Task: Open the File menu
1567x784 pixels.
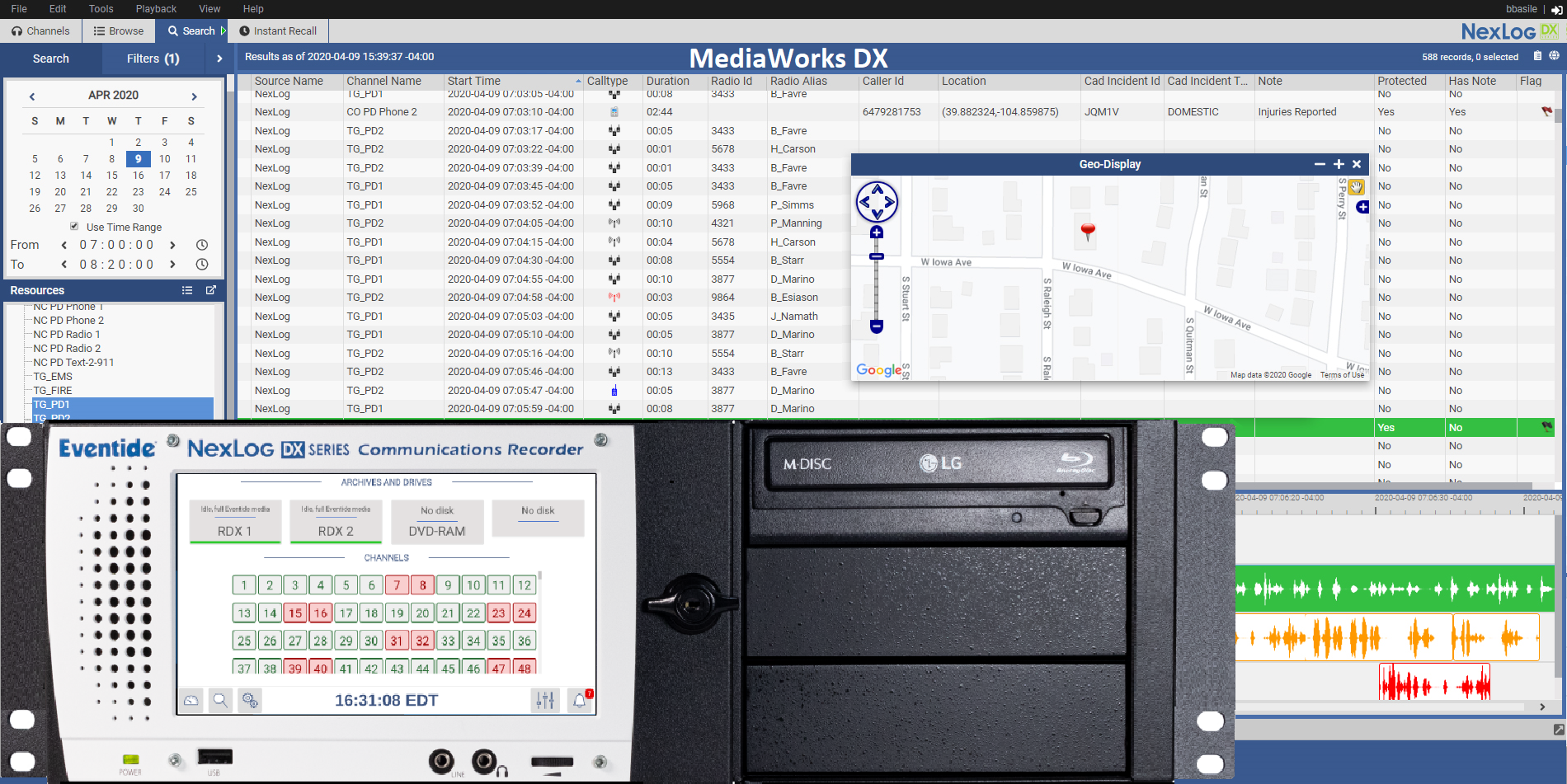Action: (x=19, y=9)
